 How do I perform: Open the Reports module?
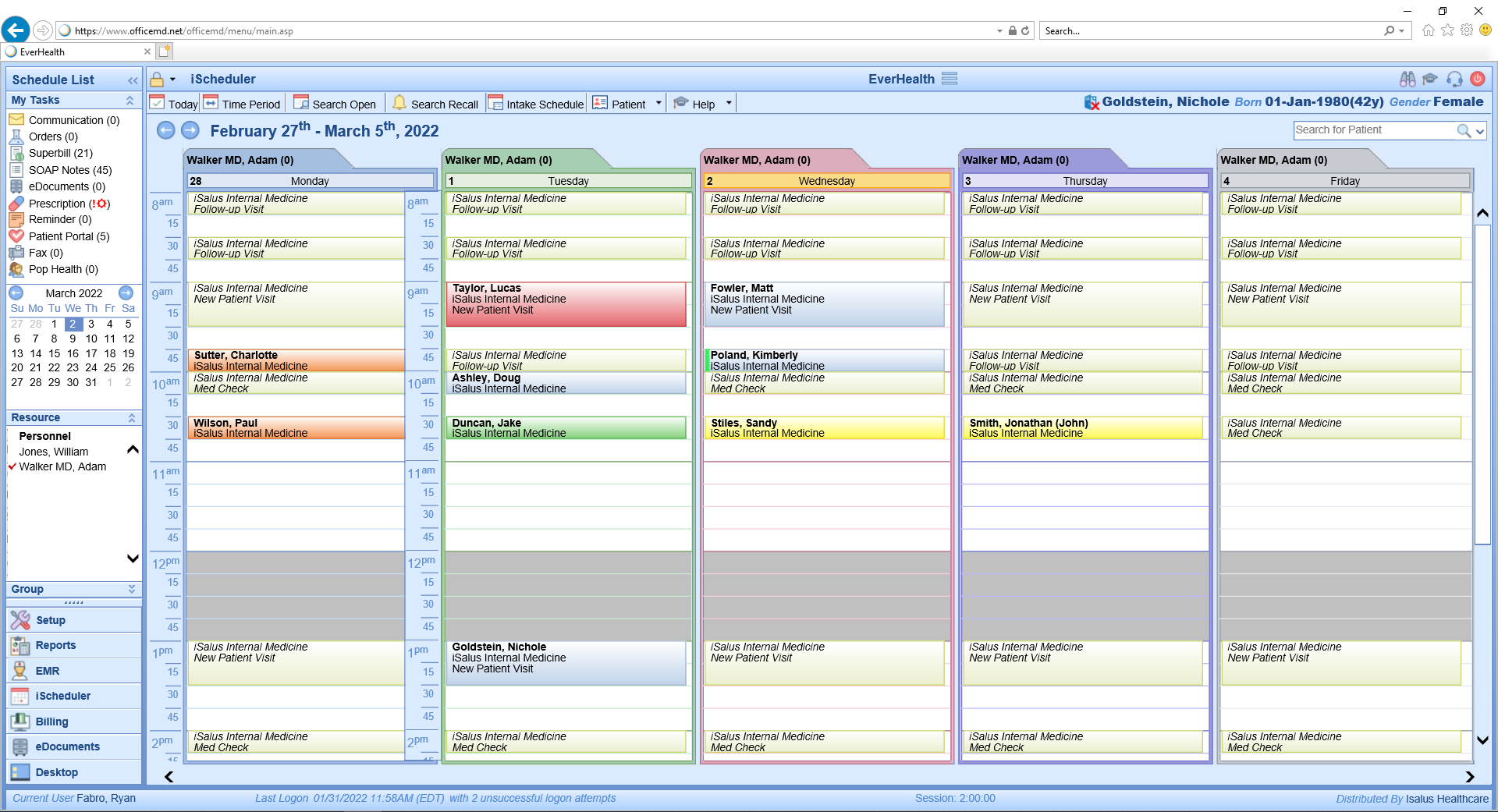coord(74,645)
